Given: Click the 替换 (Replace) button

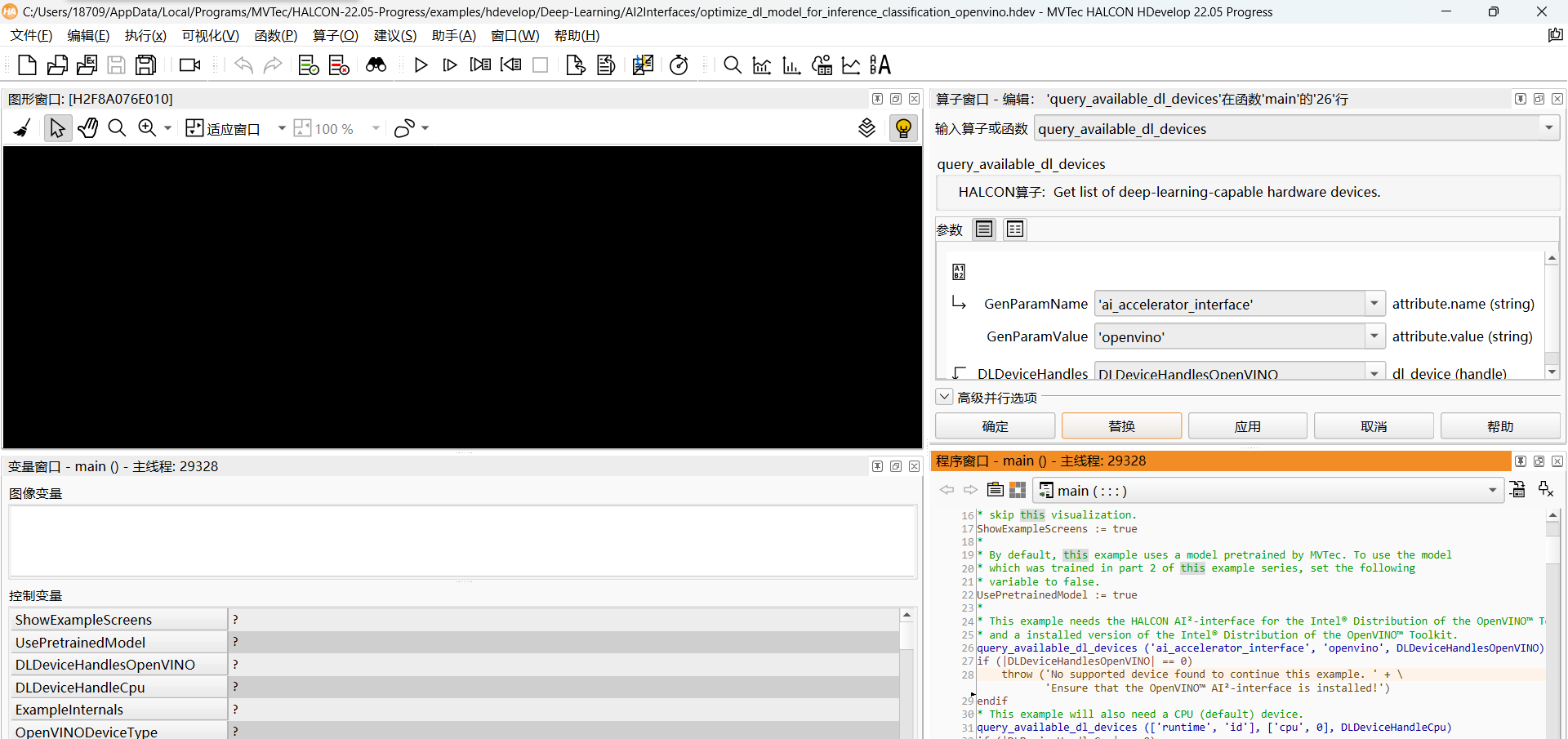Looking at the screenshot, I should pyautogui.click(x=1121, y=426).
